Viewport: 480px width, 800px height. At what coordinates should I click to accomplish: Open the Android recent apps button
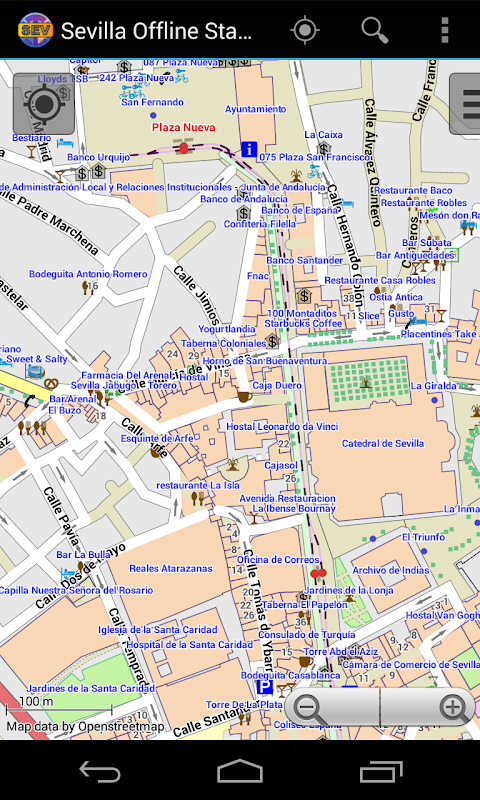(x=381, y=771)
